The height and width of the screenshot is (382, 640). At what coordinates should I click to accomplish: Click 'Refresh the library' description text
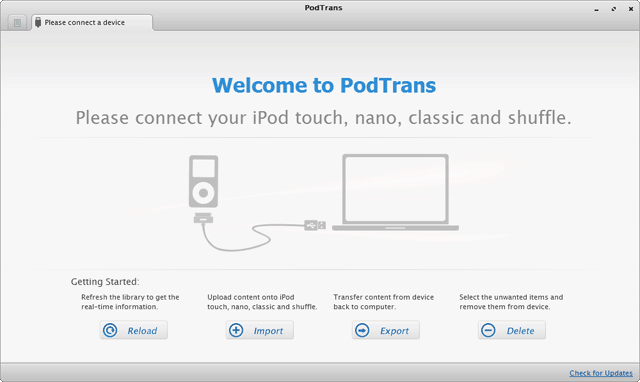coord(130,302)
